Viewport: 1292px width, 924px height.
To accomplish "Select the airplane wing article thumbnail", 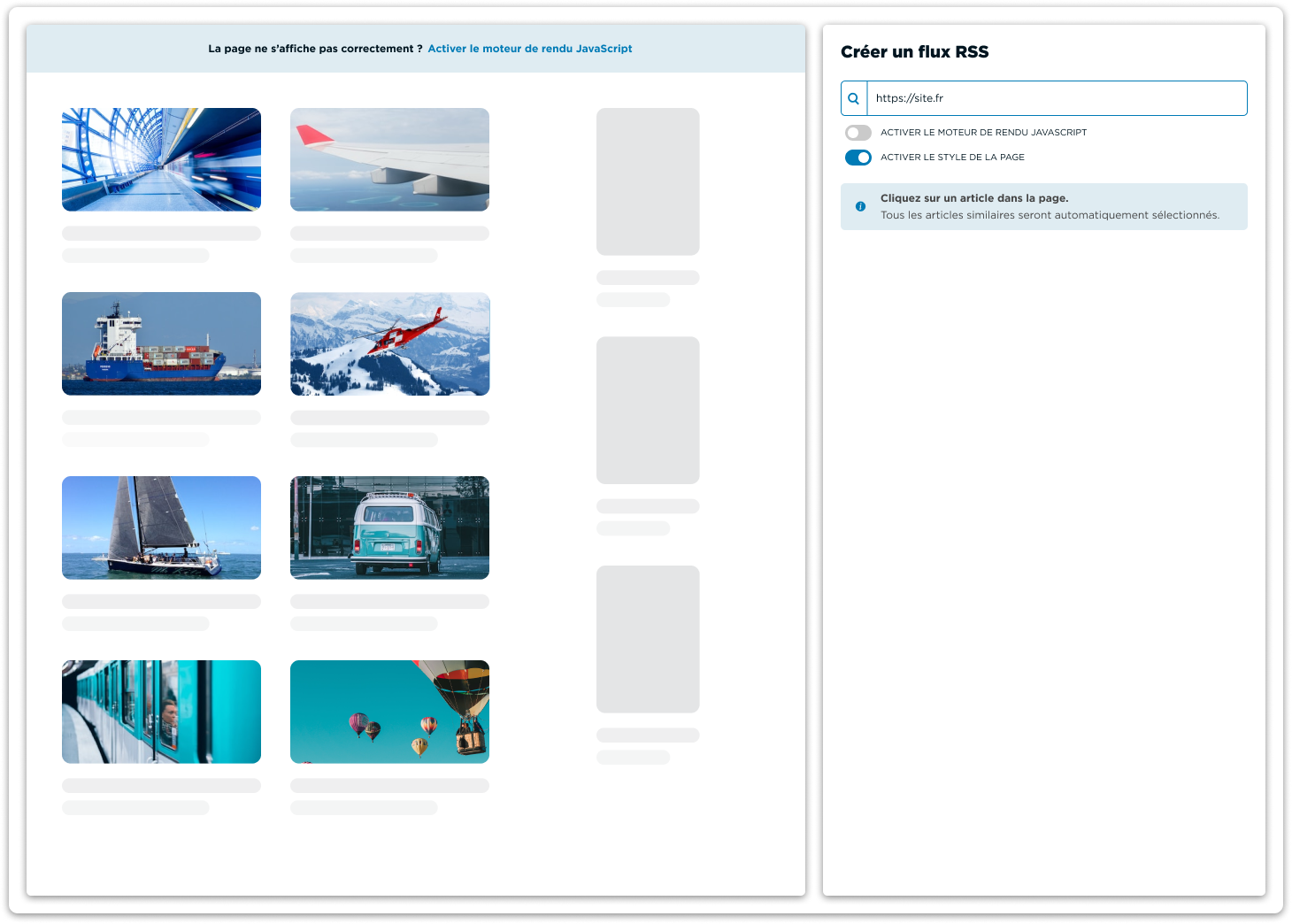I will tap(389, 159).
